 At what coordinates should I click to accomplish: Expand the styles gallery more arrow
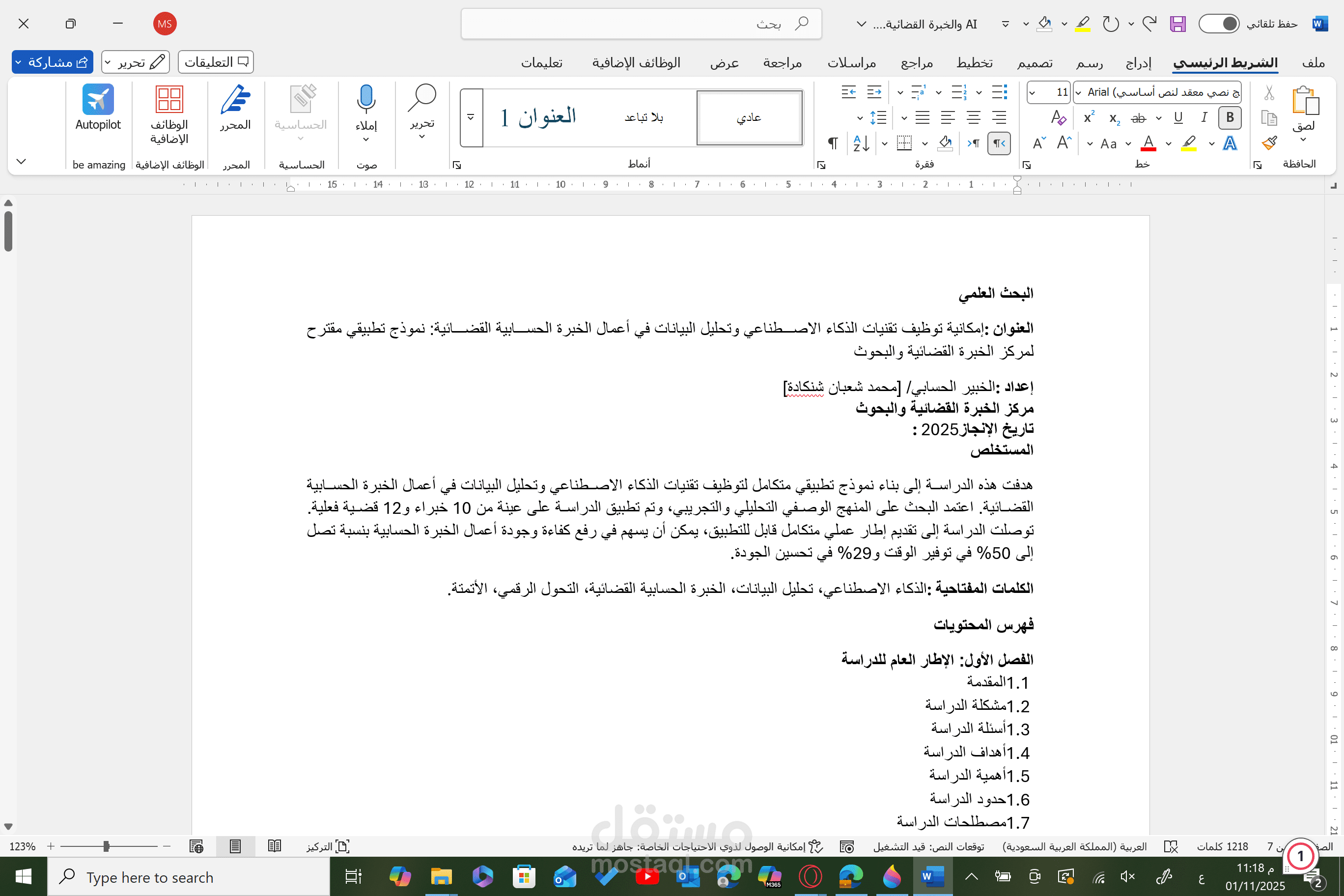[471, 117]
